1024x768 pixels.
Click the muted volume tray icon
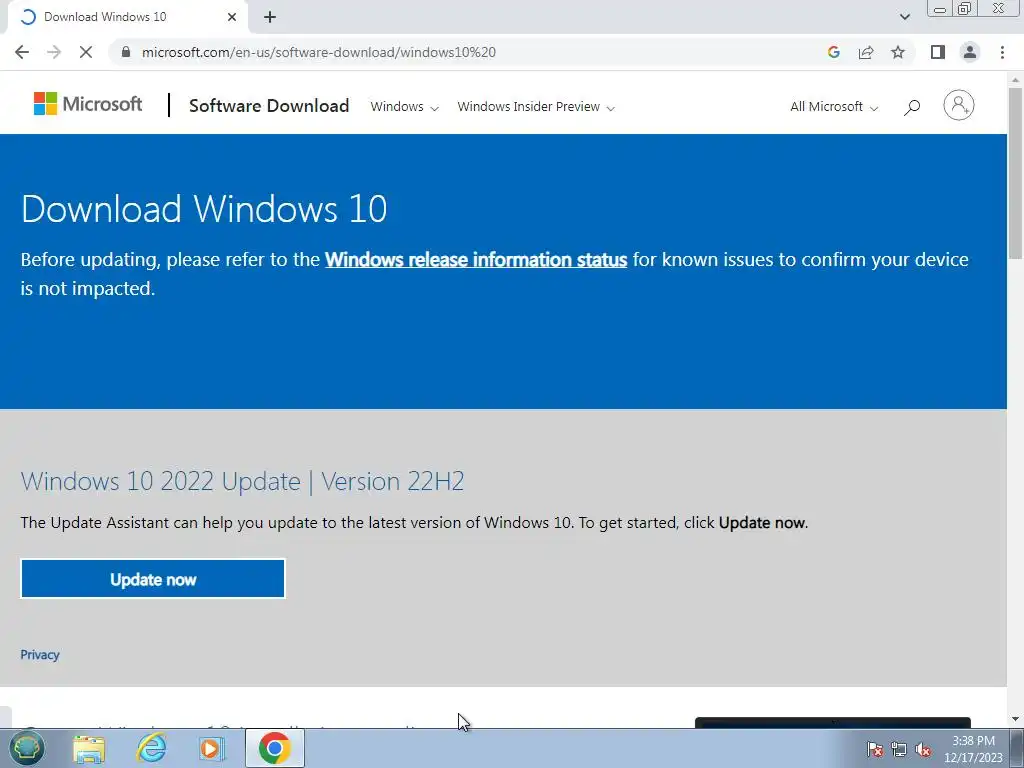coord(923,749)
